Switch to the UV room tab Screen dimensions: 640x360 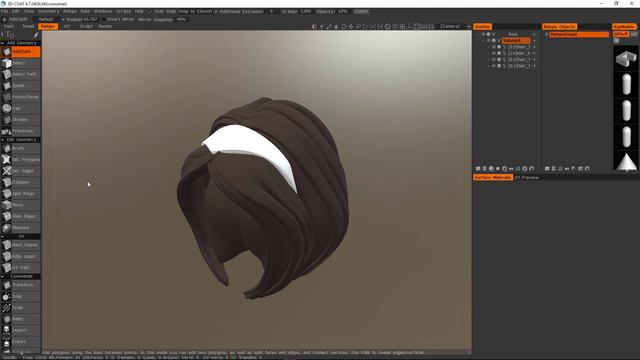click(x=67, y=26)
